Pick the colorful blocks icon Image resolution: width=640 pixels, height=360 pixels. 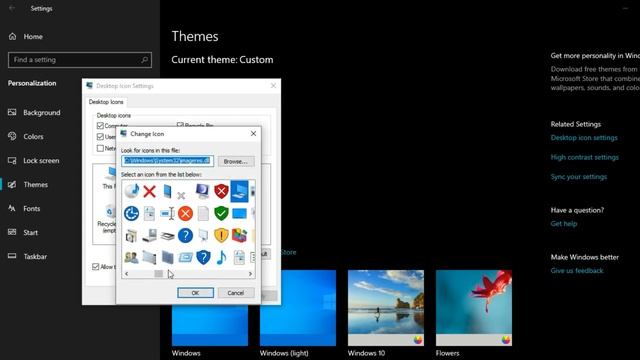[x=239, y=236]
